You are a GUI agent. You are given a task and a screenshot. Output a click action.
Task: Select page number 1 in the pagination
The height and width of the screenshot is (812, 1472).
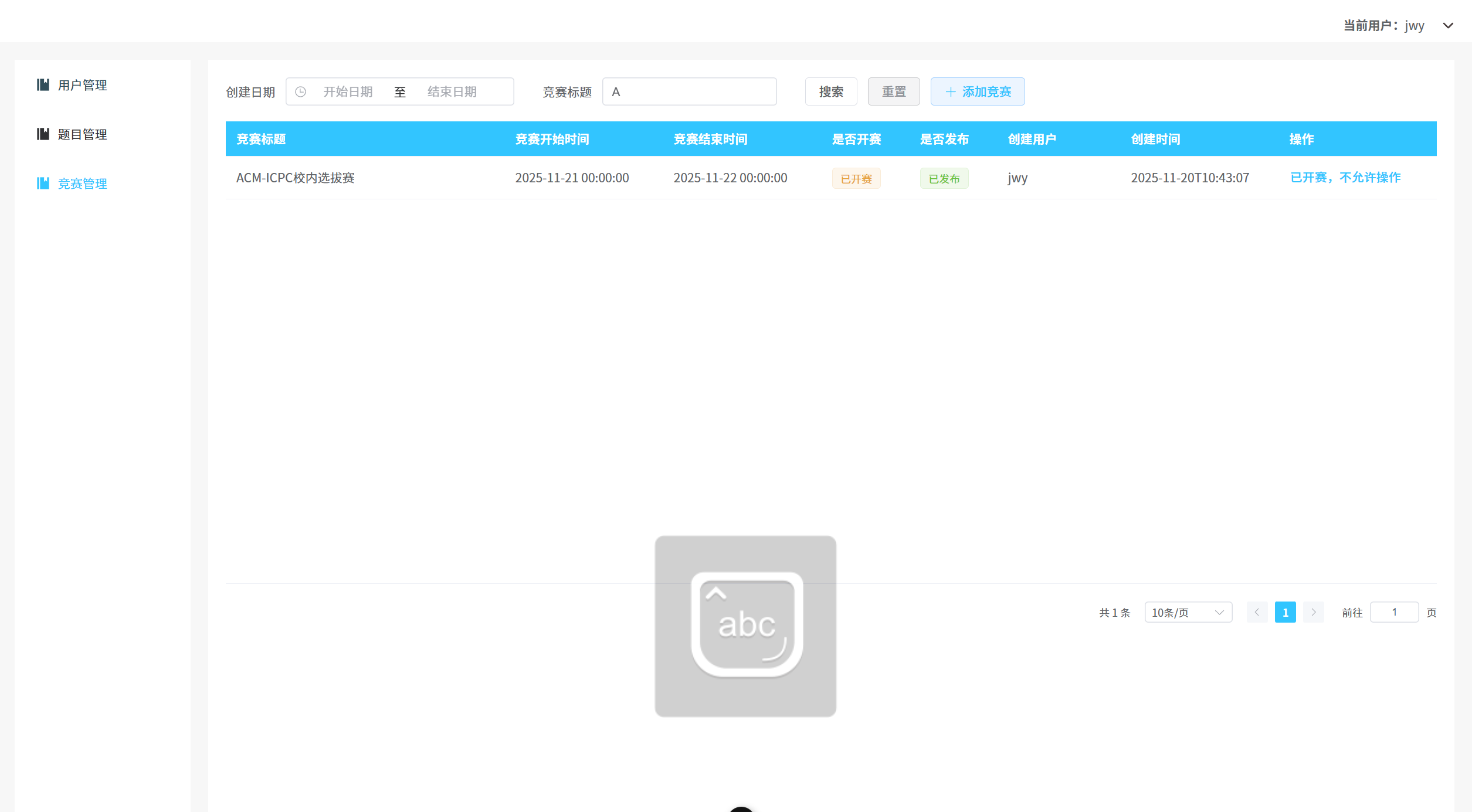tap(1285, 612)
